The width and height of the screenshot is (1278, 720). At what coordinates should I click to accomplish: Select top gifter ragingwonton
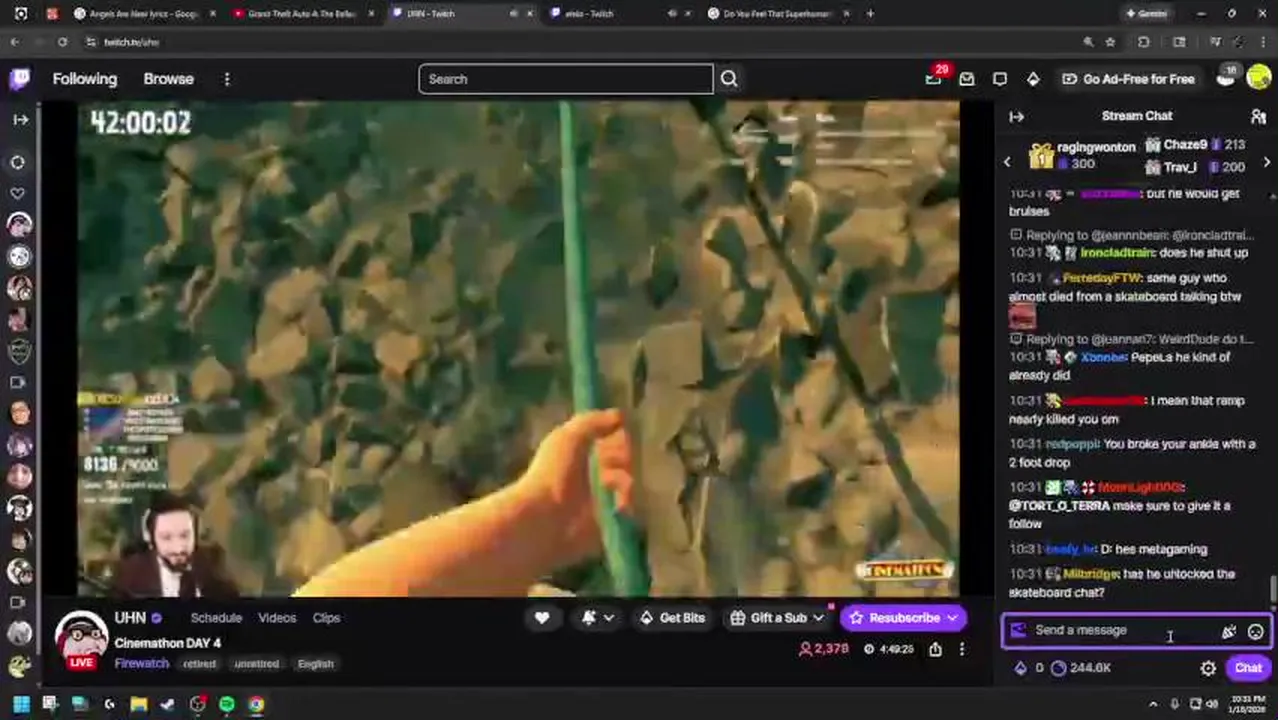[x=1096, y=146]
